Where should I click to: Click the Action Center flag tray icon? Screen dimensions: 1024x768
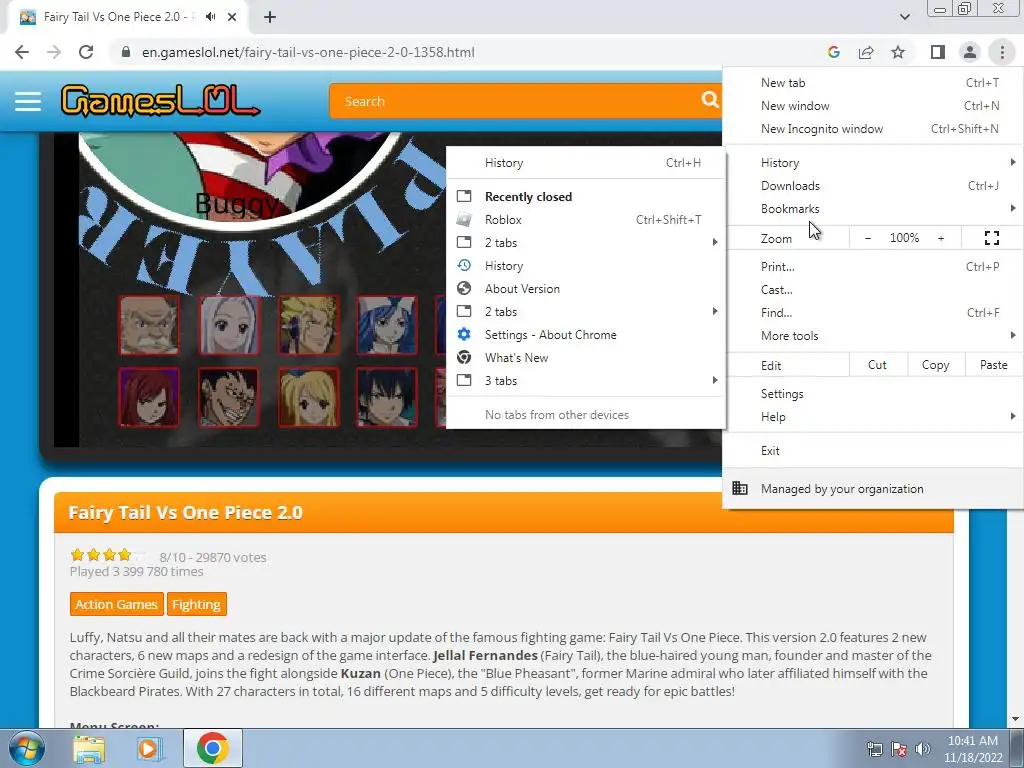899,749
